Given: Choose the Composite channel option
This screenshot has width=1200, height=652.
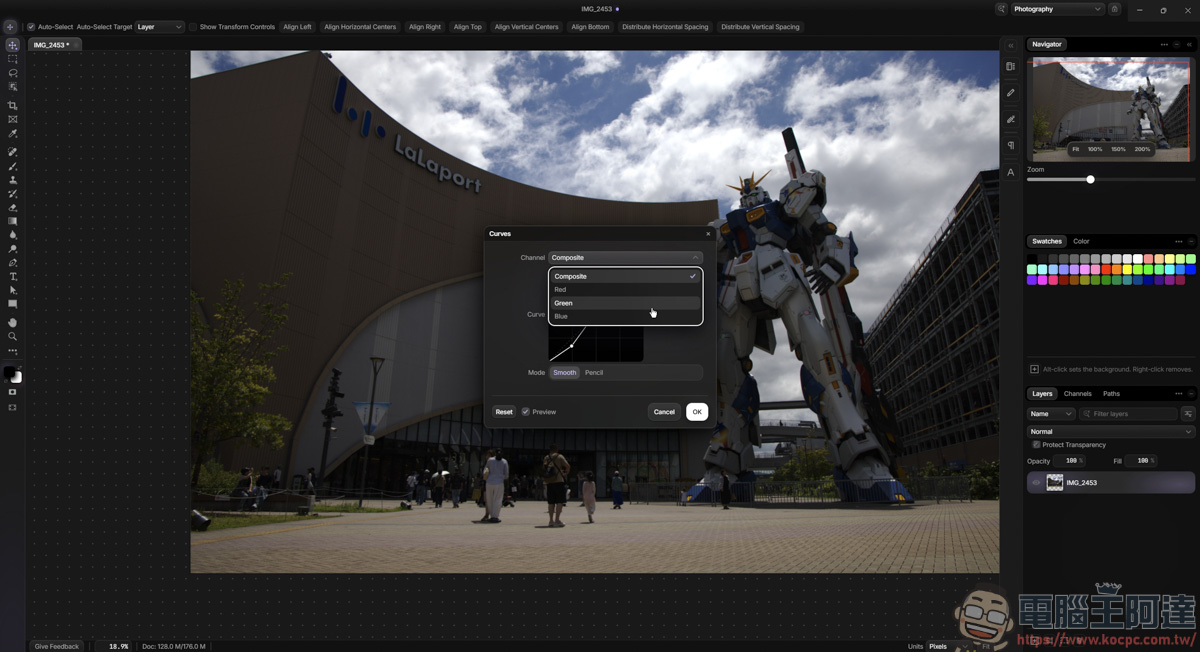Looking at the screenshot, I should (x=625, y=276).
